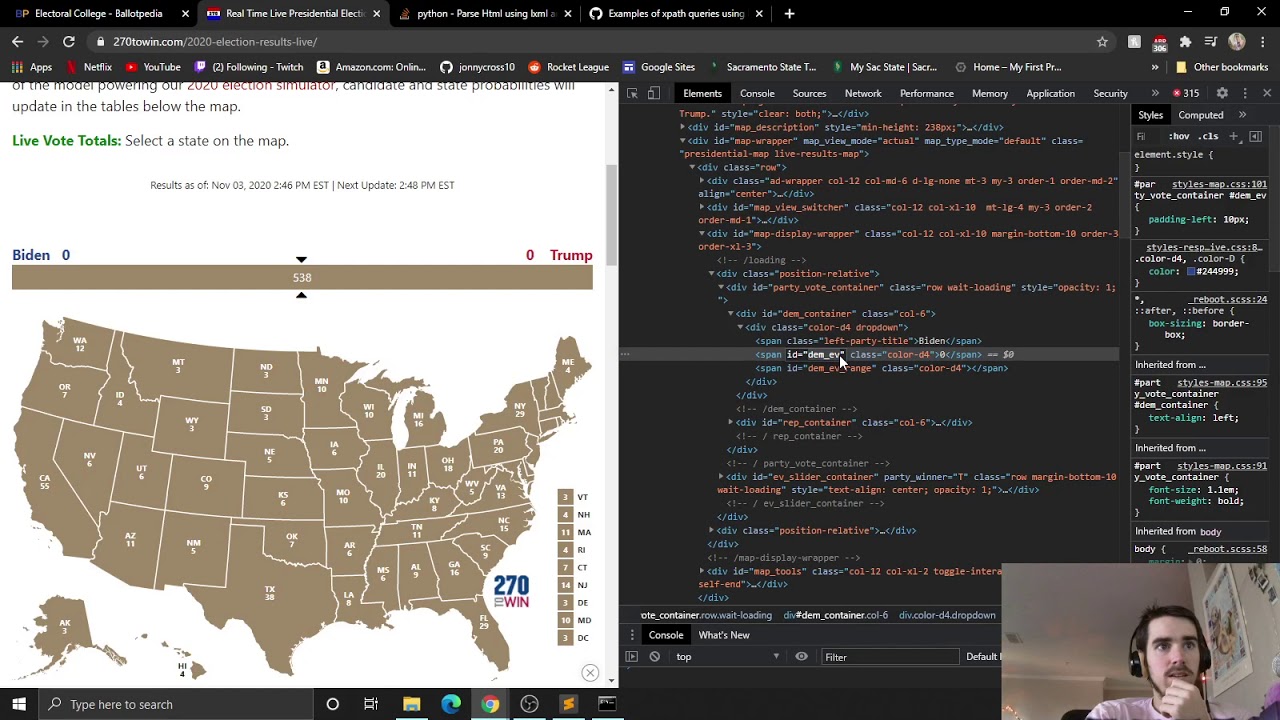The height and width of the screenshot is (720, 1280).
Task: Add a new style rule with plus icon
Action: tap(1234, 136)
